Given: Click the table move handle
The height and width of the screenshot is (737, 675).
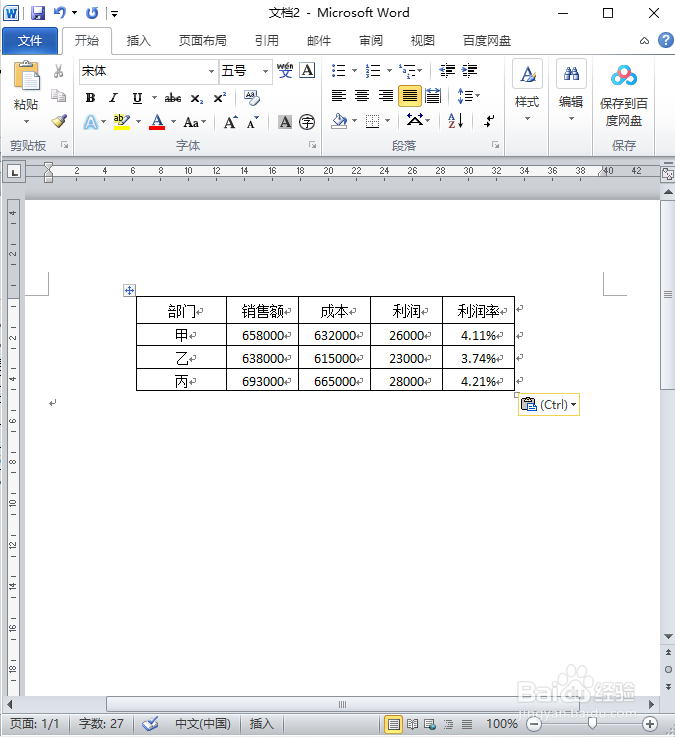Looking at the screenshot, I should point(129,290).
